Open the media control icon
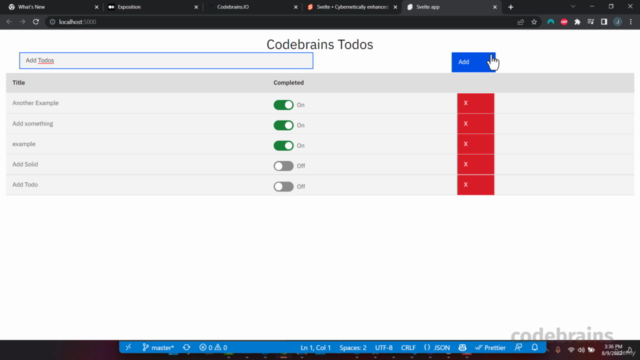This screenshot has height=360, width=640. pos(591,22)
